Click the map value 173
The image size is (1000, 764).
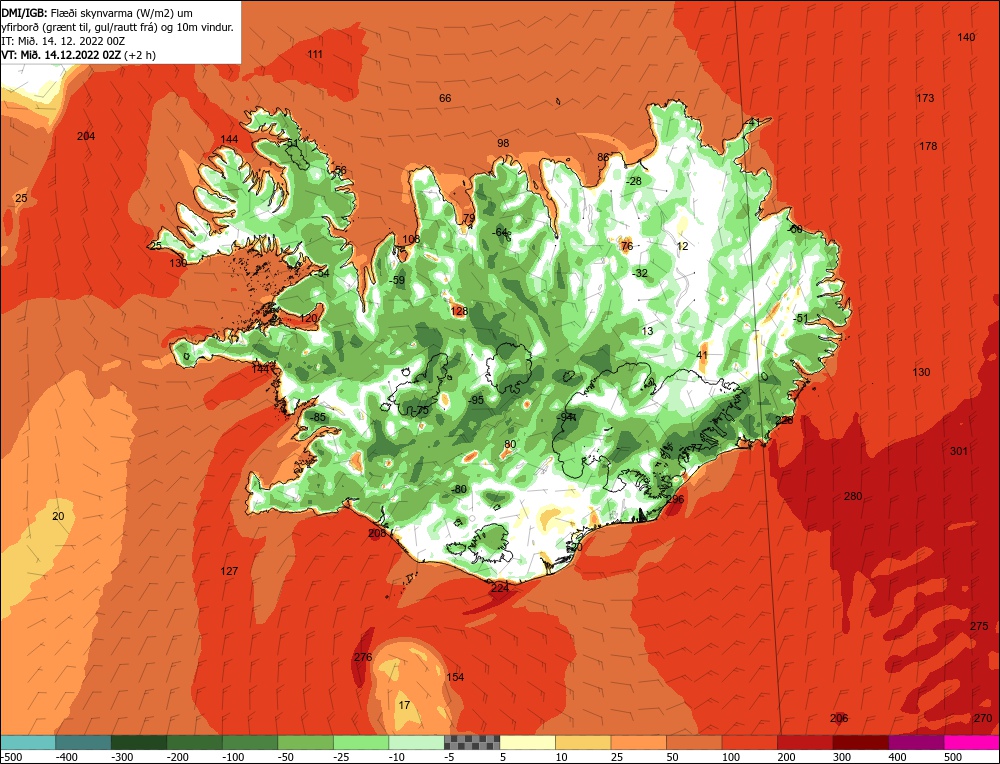925,98
